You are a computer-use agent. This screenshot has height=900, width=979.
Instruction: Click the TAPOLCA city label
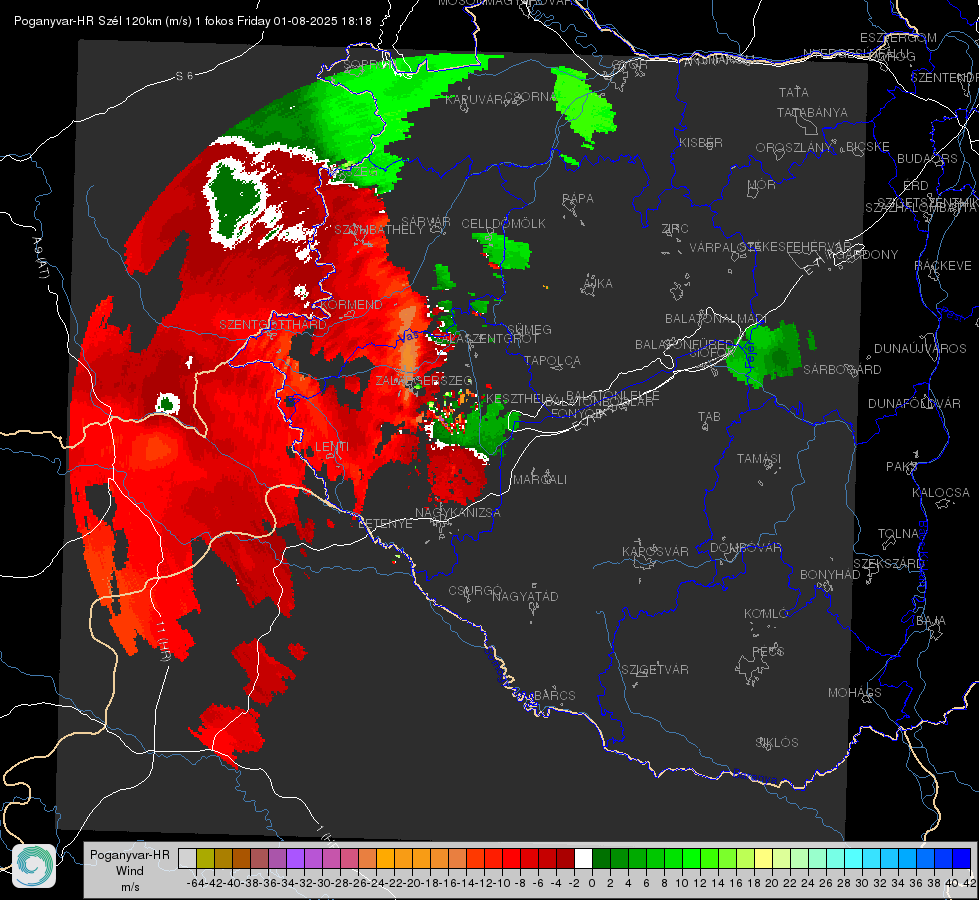tap(552, 361)
